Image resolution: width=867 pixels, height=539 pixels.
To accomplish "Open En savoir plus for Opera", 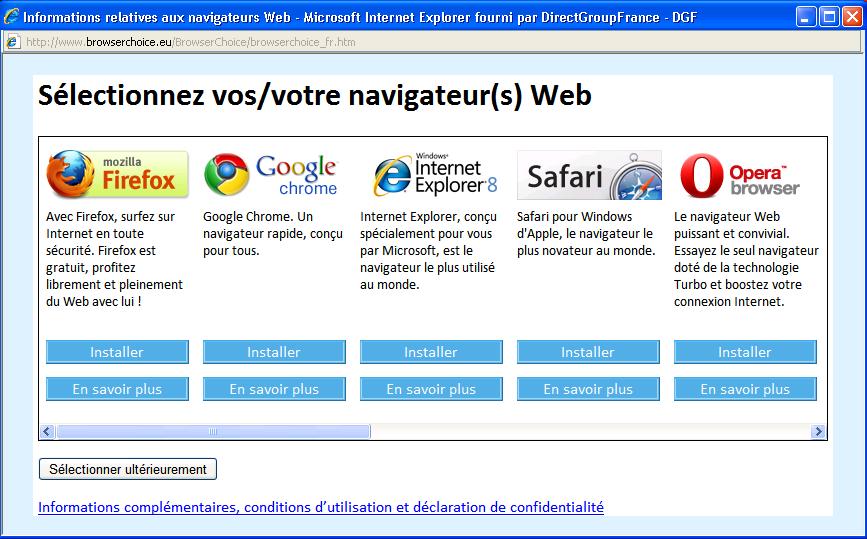I will [x=745, y=389].
